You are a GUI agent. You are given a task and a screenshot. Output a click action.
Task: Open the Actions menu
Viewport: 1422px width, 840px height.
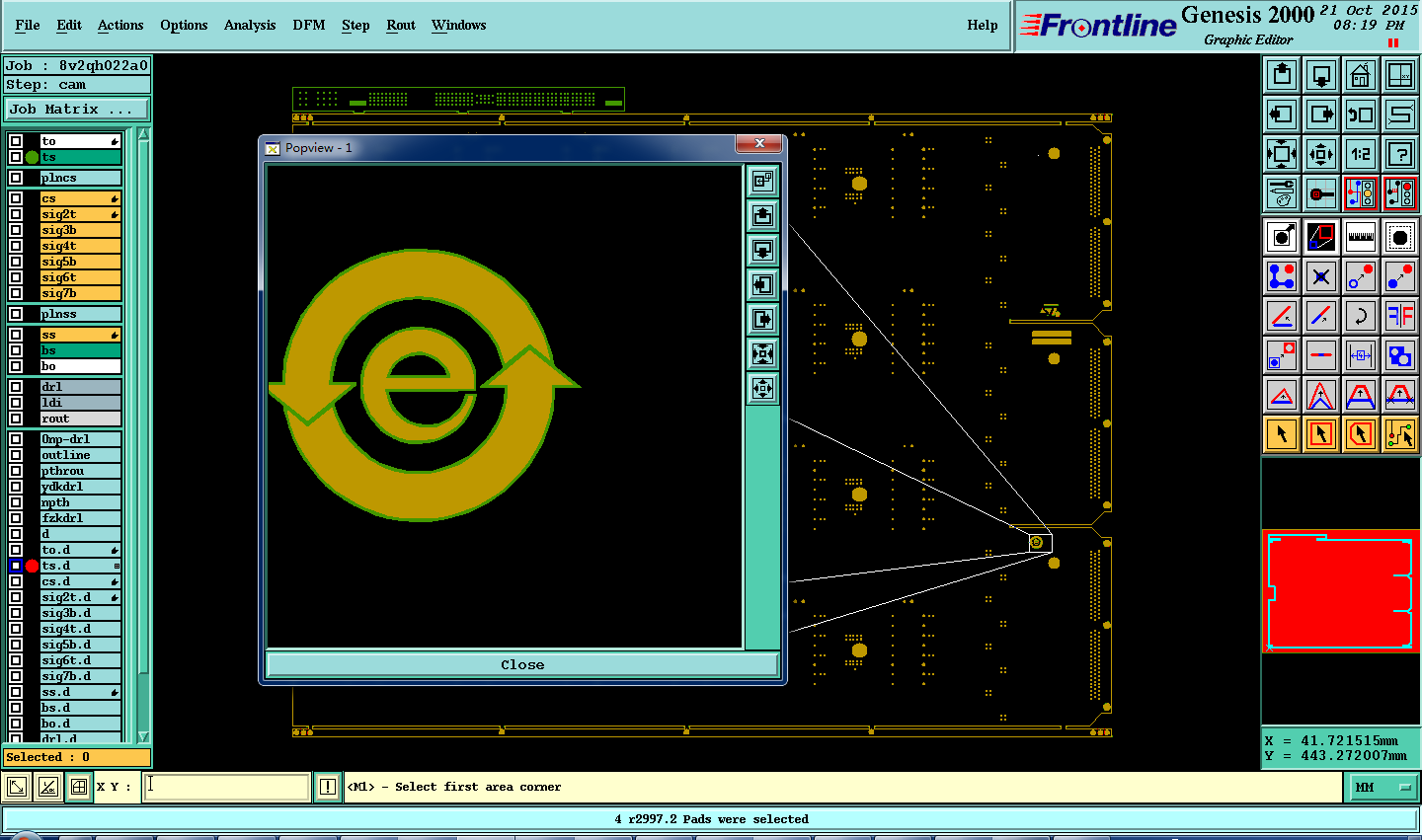pos(120,25)
